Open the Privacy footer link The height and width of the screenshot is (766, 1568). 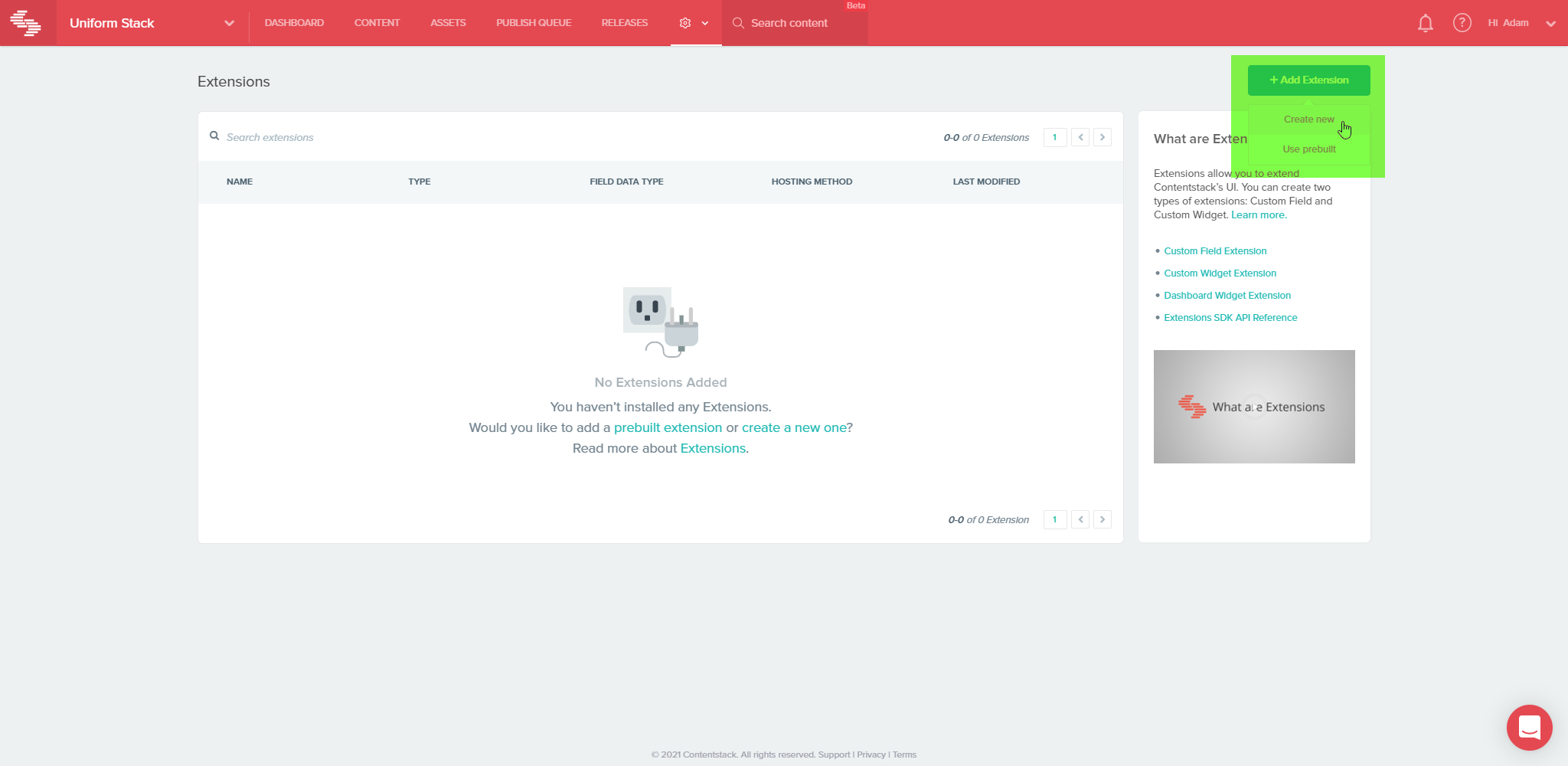871,755
